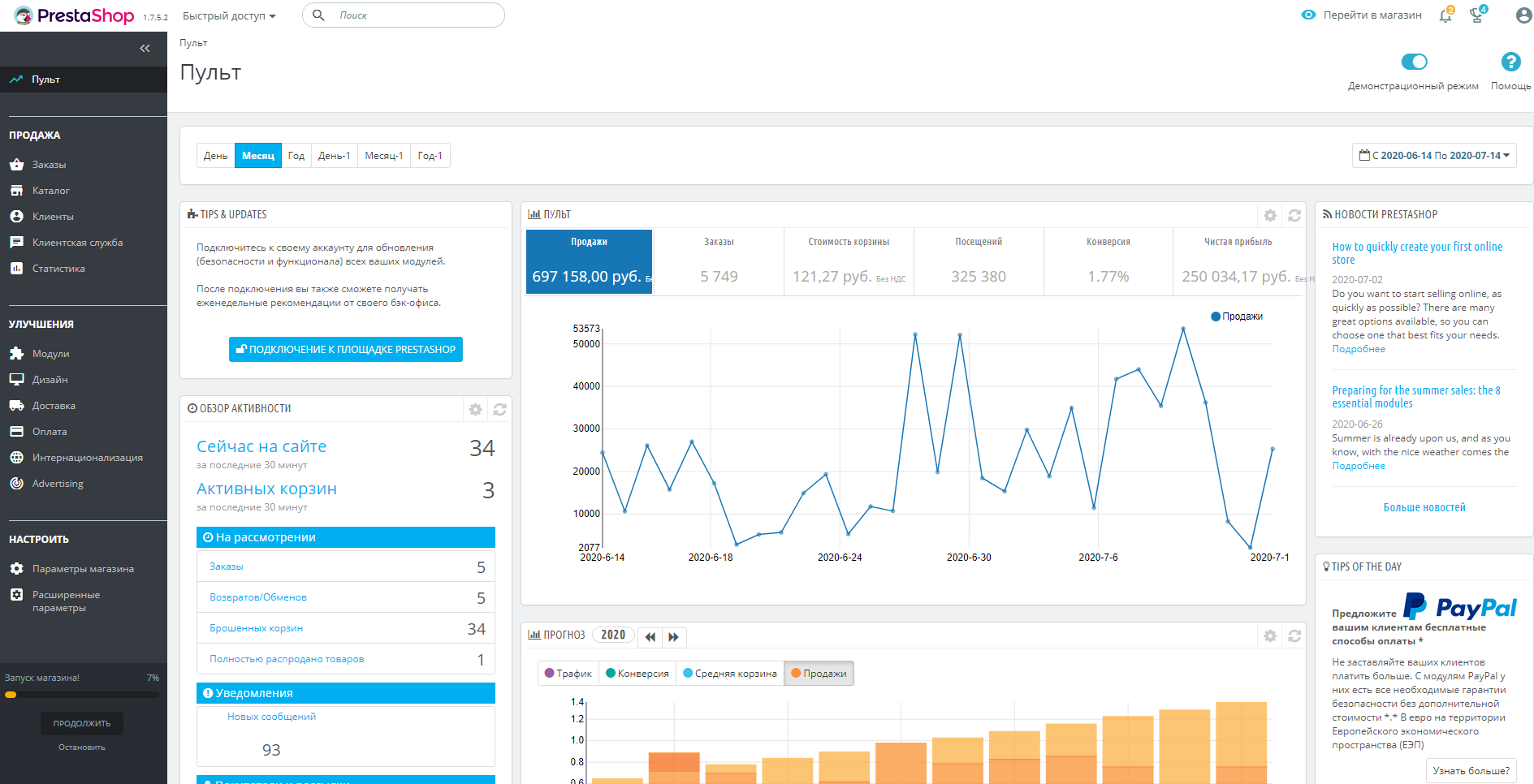Go to next forecast year
This screenshot has height=784, width=1534.
coord(674,637)
